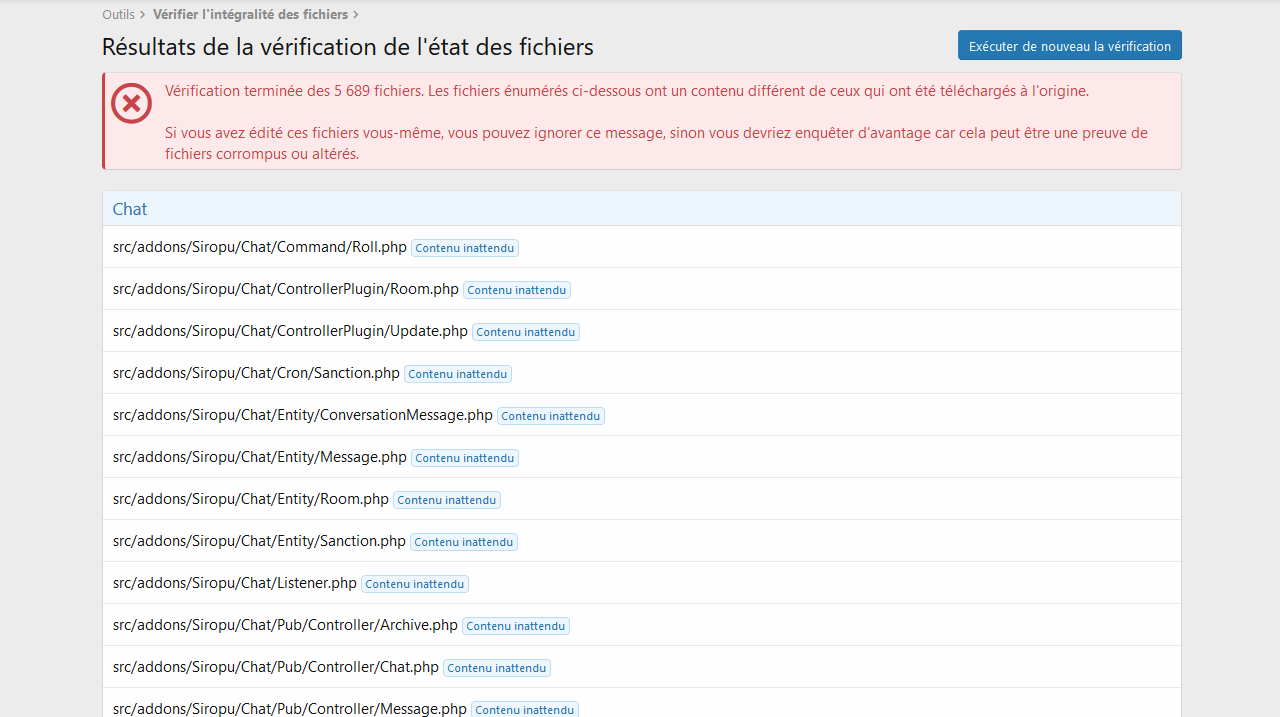Select the Pub/Controller/Archive.php entry

tap(285, 625)
